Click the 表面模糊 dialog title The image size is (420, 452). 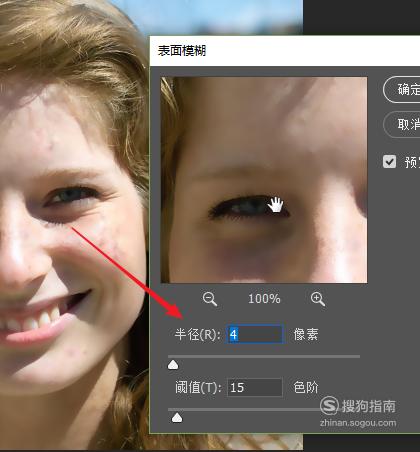(182, 51)
